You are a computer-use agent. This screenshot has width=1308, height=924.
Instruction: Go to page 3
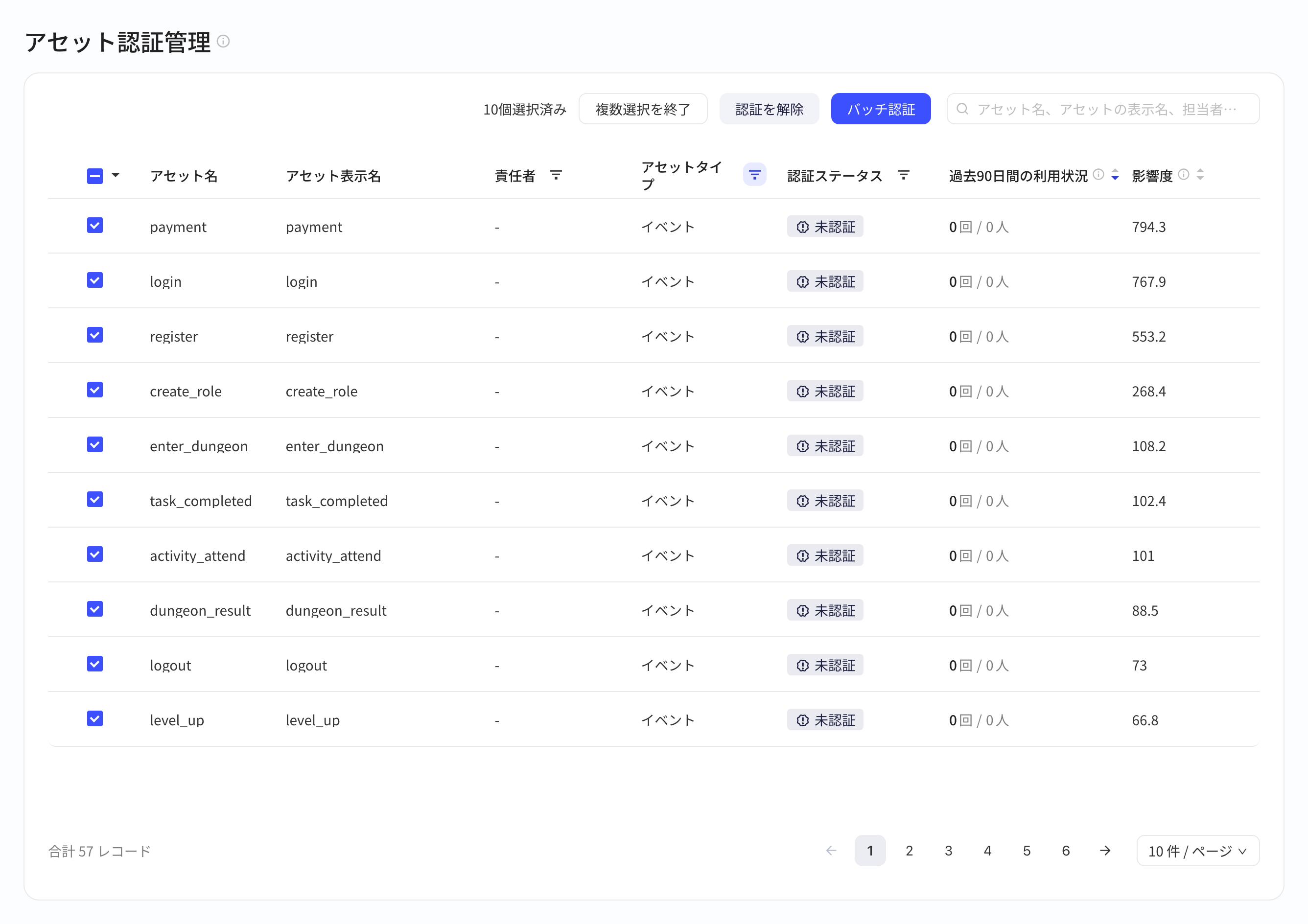click(x=949, y=851)
